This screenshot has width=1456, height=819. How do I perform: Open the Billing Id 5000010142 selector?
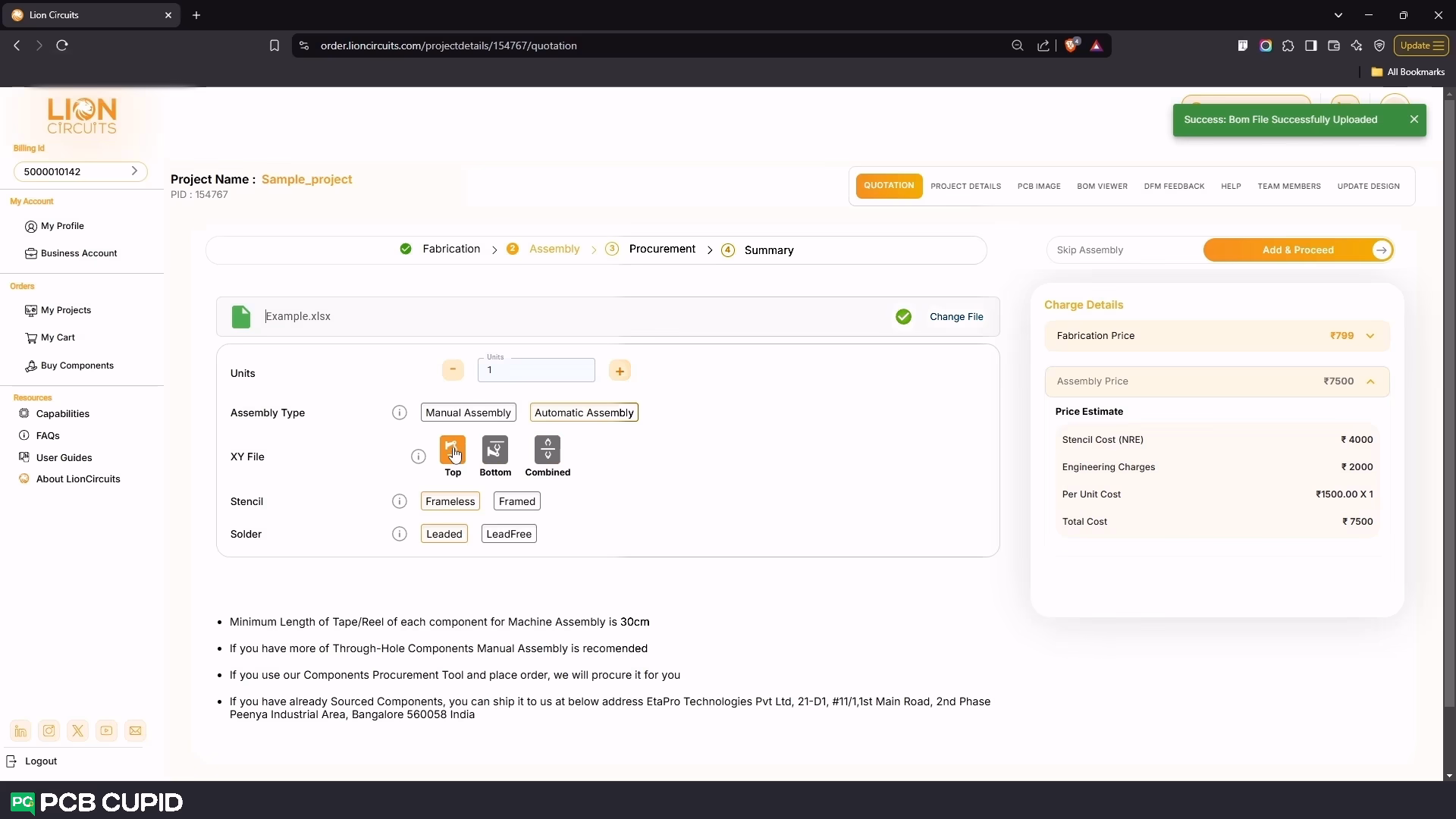click(80, 171)
